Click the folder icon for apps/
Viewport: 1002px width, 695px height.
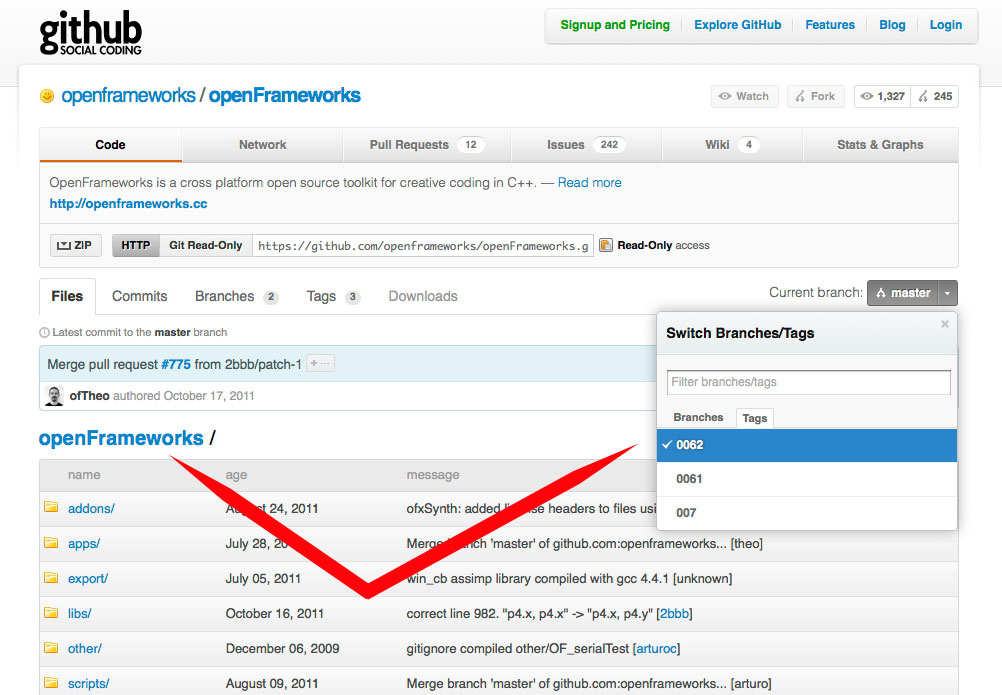[x=51, y=542]
